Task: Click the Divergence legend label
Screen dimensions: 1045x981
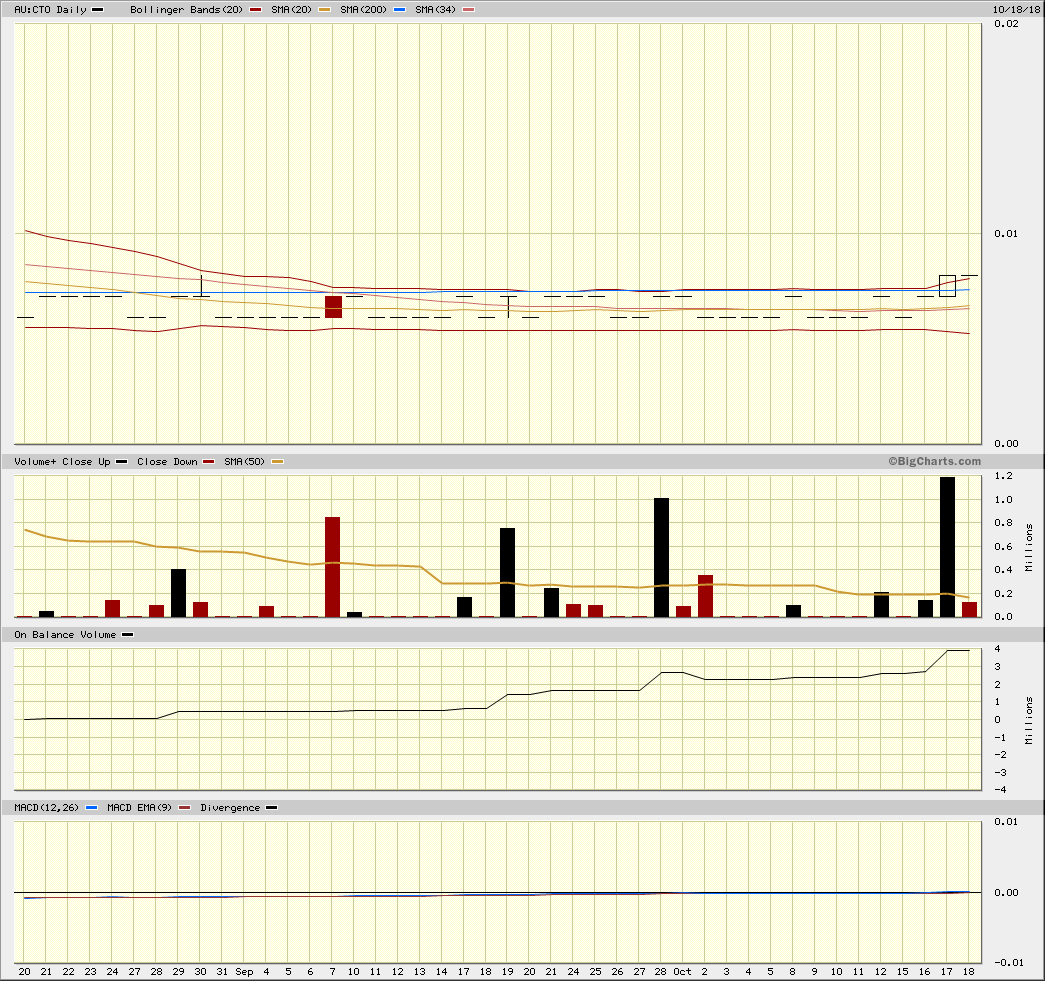Action: point(230,808)
